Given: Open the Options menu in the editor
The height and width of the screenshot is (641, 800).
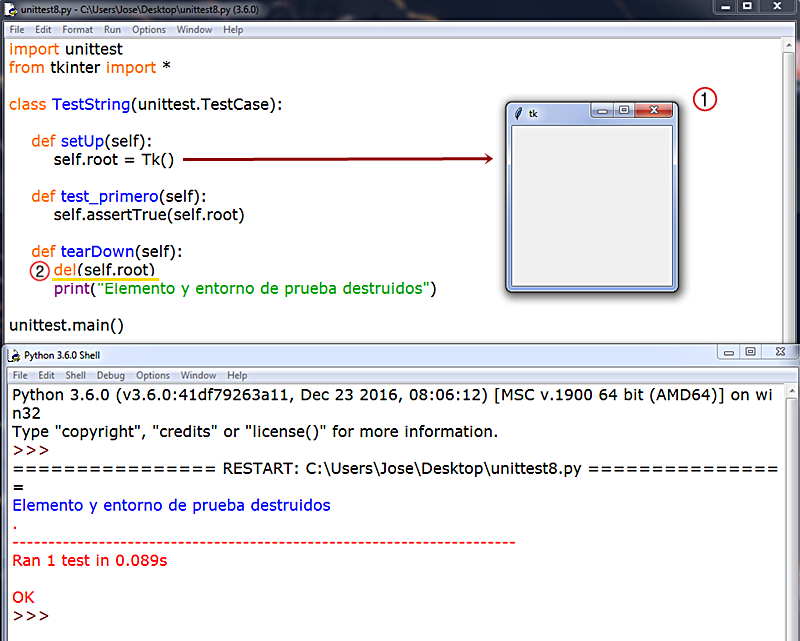Looking at the screenshot, I should click(148, 29).
